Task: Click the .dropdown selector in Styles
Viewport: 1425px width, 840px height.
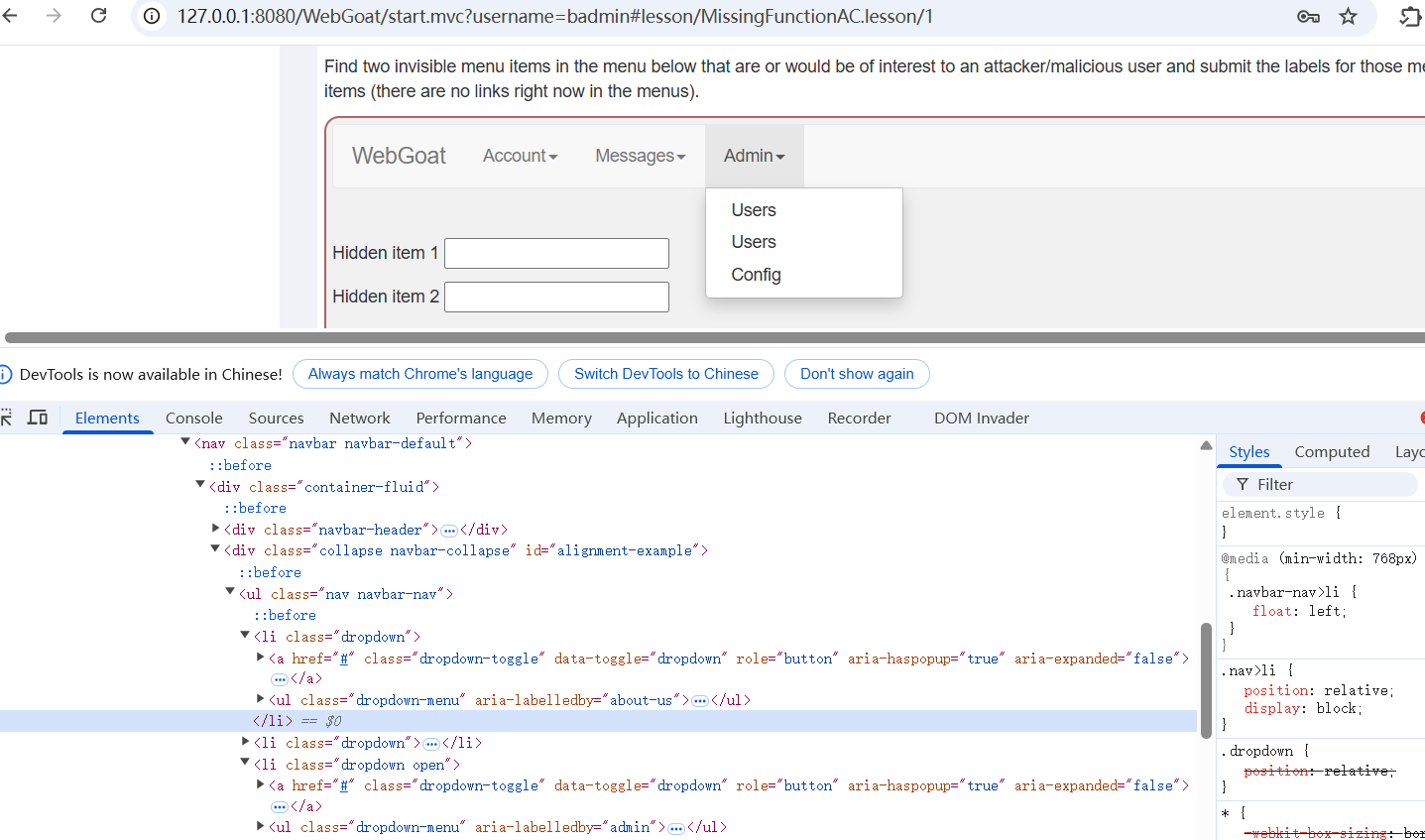Action: [x=1257, y=752]
